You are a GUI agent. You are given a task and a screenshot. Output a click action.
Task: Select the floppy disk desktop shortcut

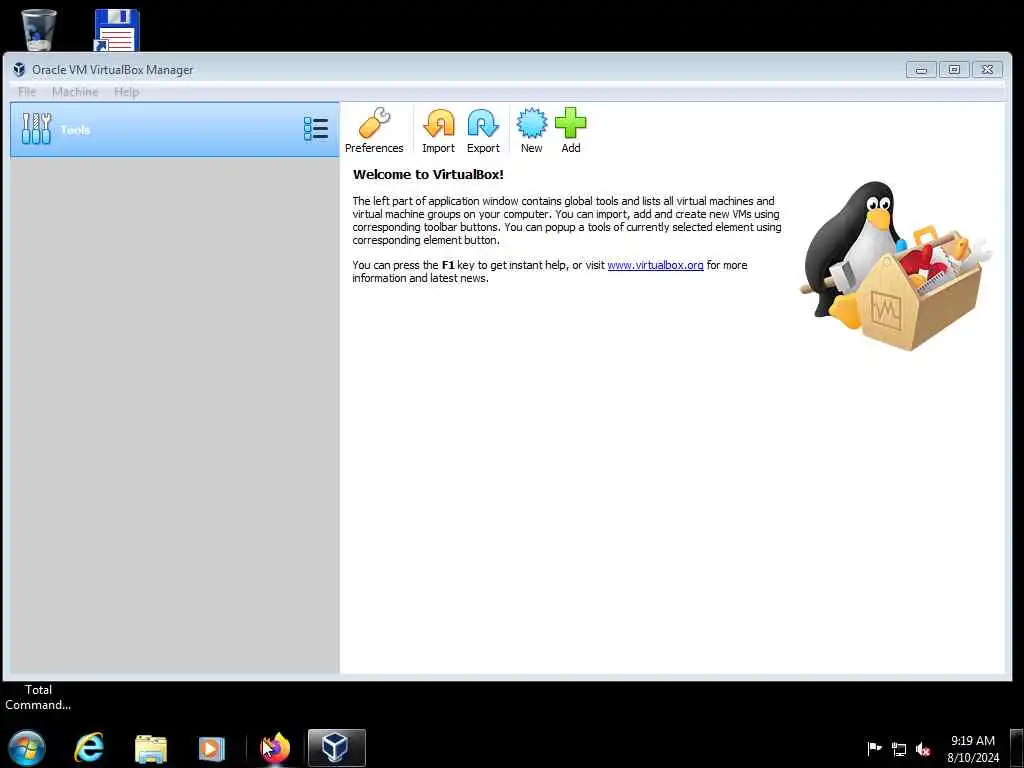[x=116, y=29]
